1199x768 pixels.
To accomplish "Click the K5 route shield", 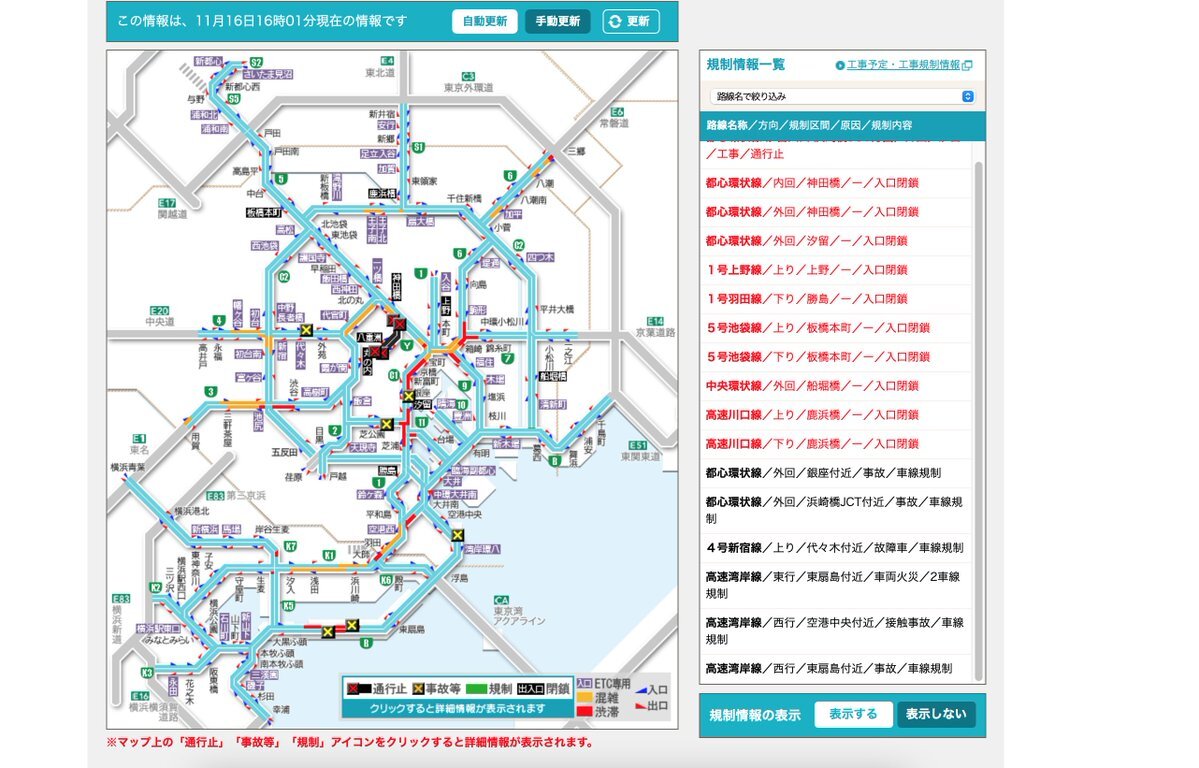I will pos(288,606).
